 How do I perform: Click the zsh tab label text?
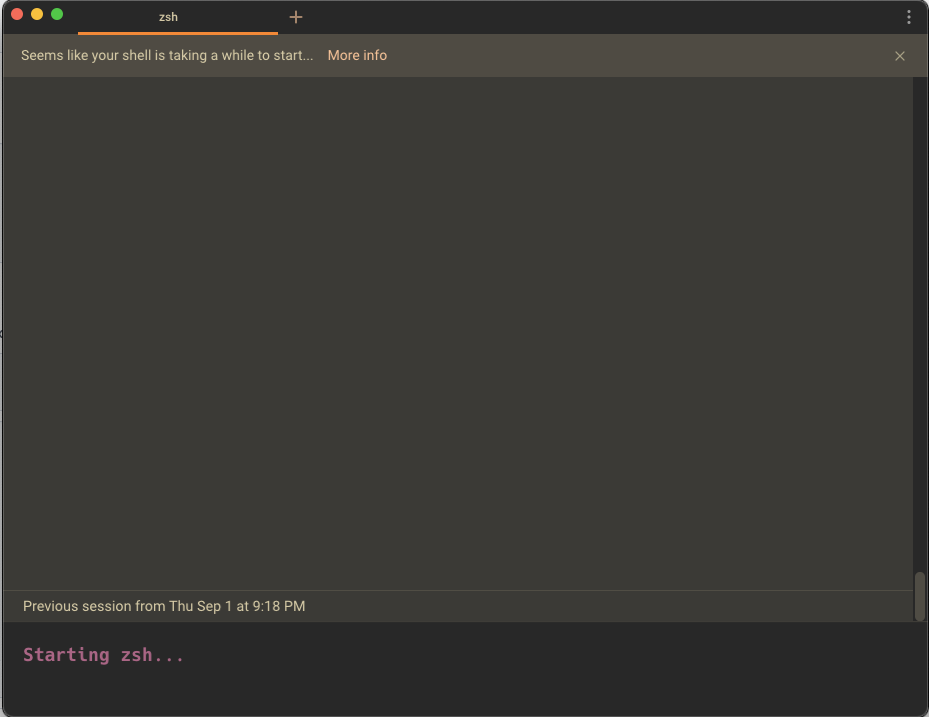pos(167,17)
